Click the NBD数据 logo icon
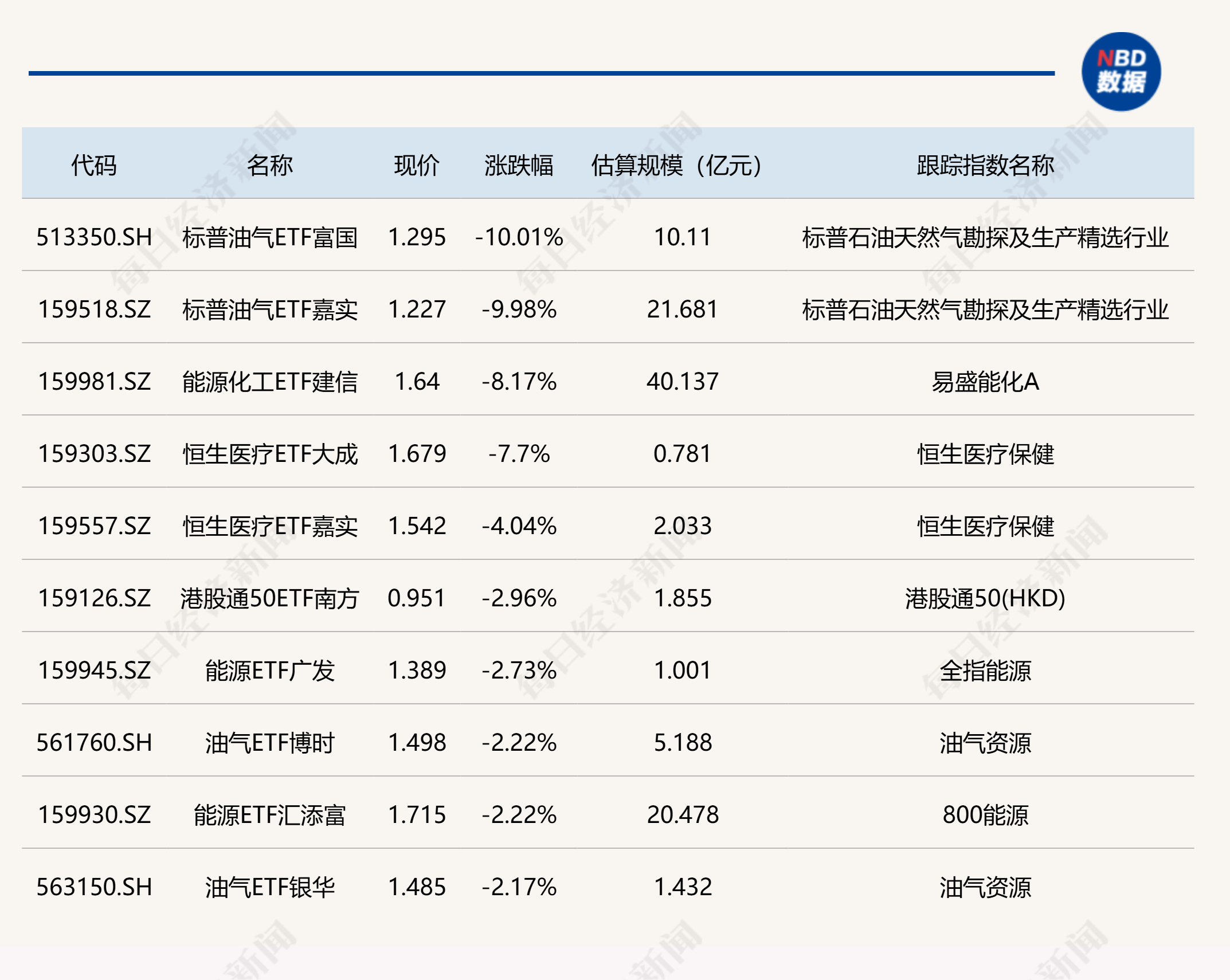1230x980 pixels. click(x=1121, y=72)
